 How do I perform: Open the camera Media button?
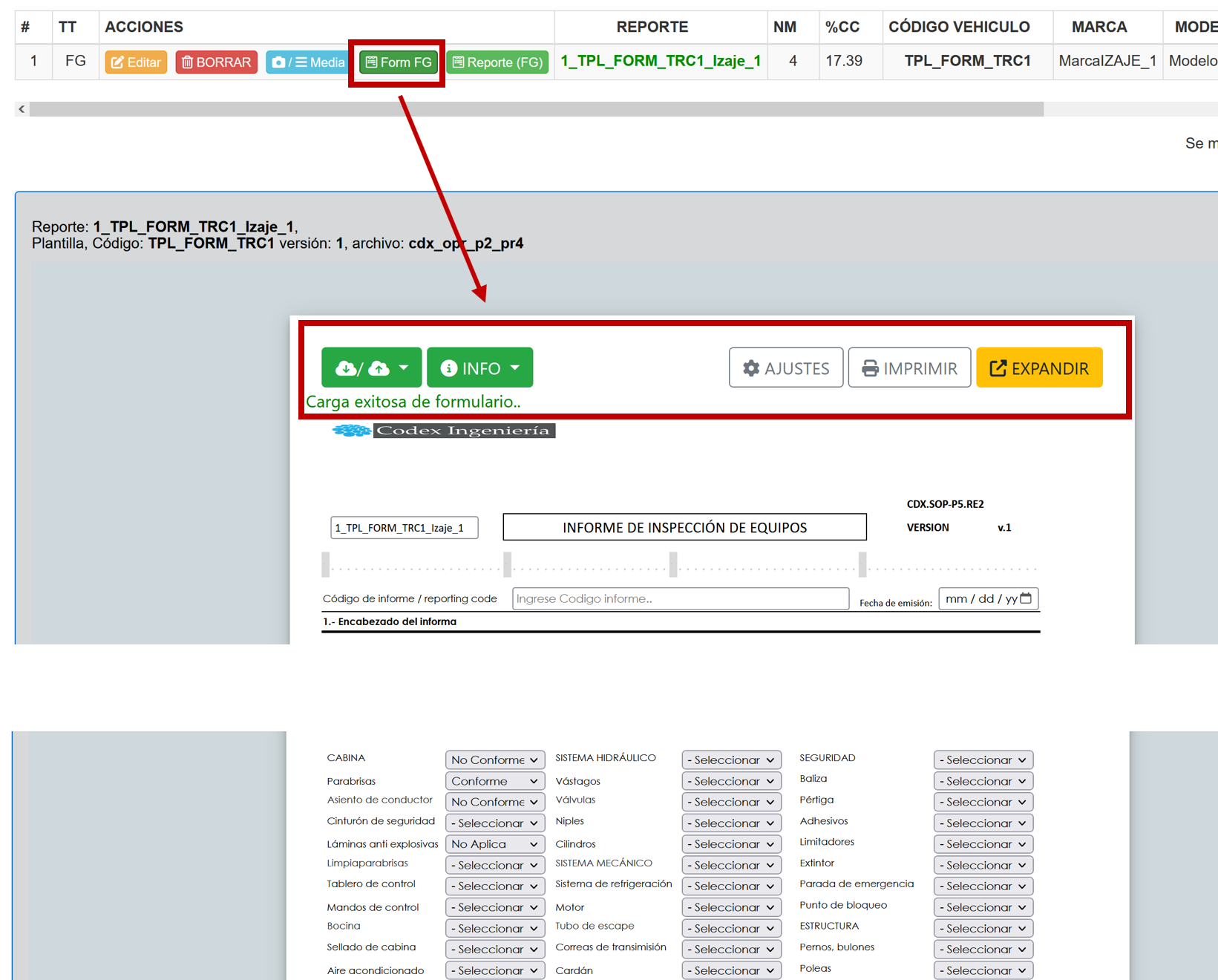pyautogui.click(x=308, y=62)
